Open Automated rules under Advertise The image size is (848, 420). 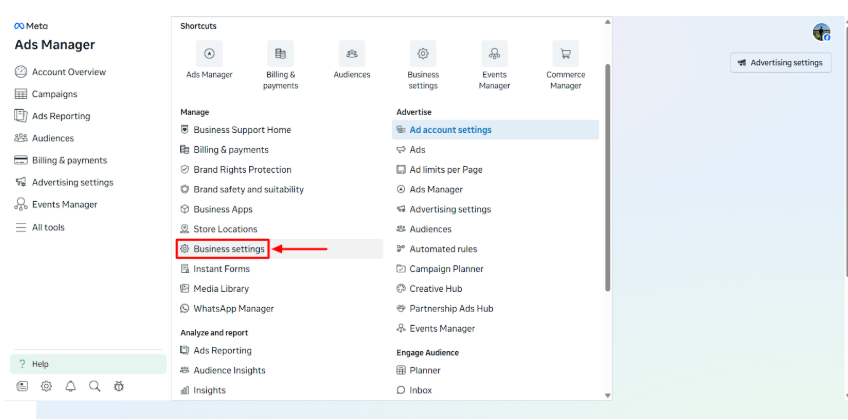pos(443,249)
